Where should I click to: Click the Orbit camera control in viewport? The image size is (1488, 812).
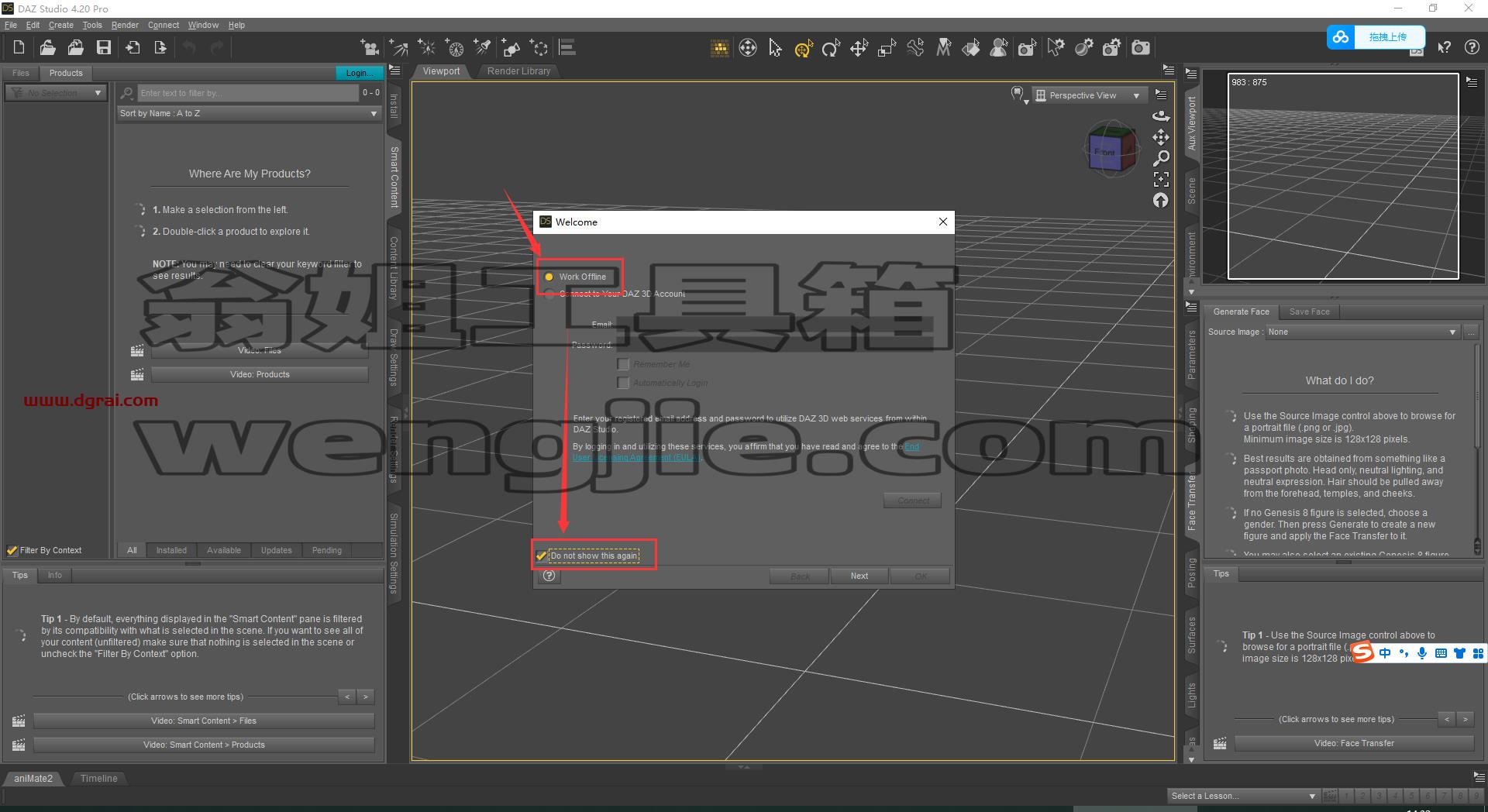click(1161, 116)
